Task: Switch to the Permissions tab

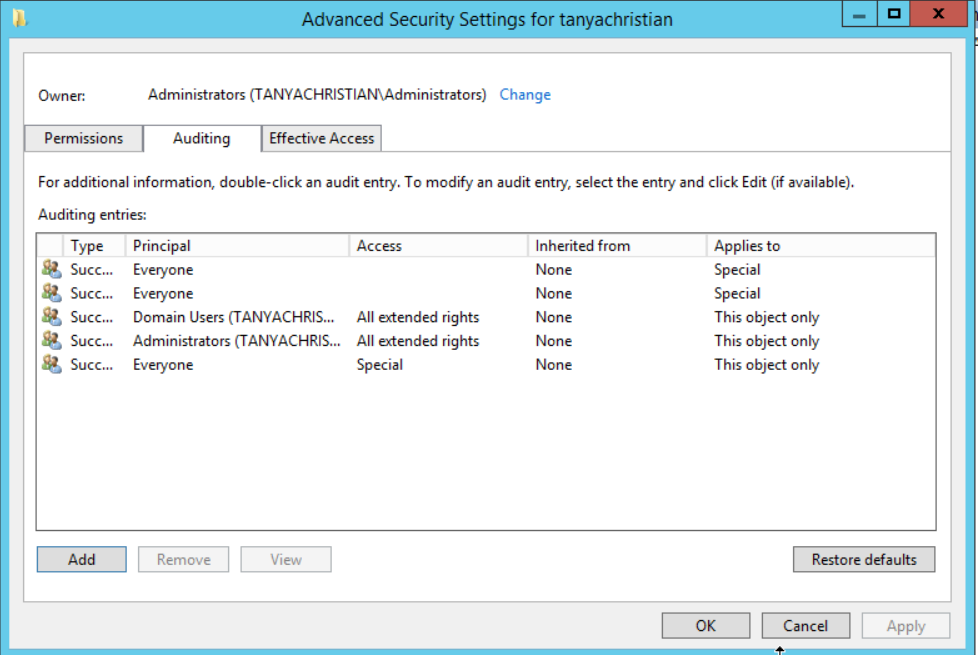Action: click(x=83, y=138)
